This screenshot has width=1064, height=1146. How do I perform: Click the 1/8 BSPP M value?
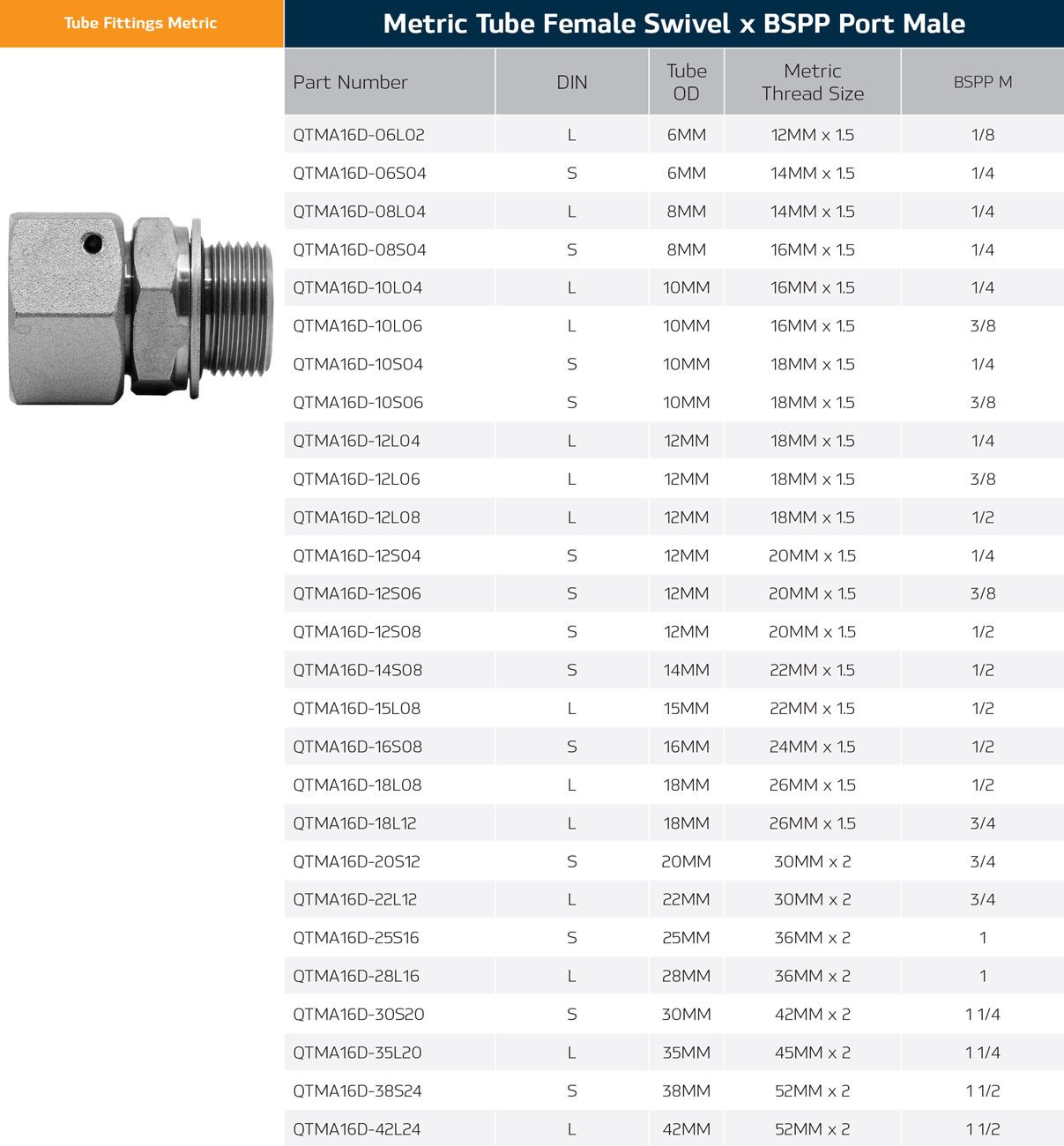(x=982, y=135)
